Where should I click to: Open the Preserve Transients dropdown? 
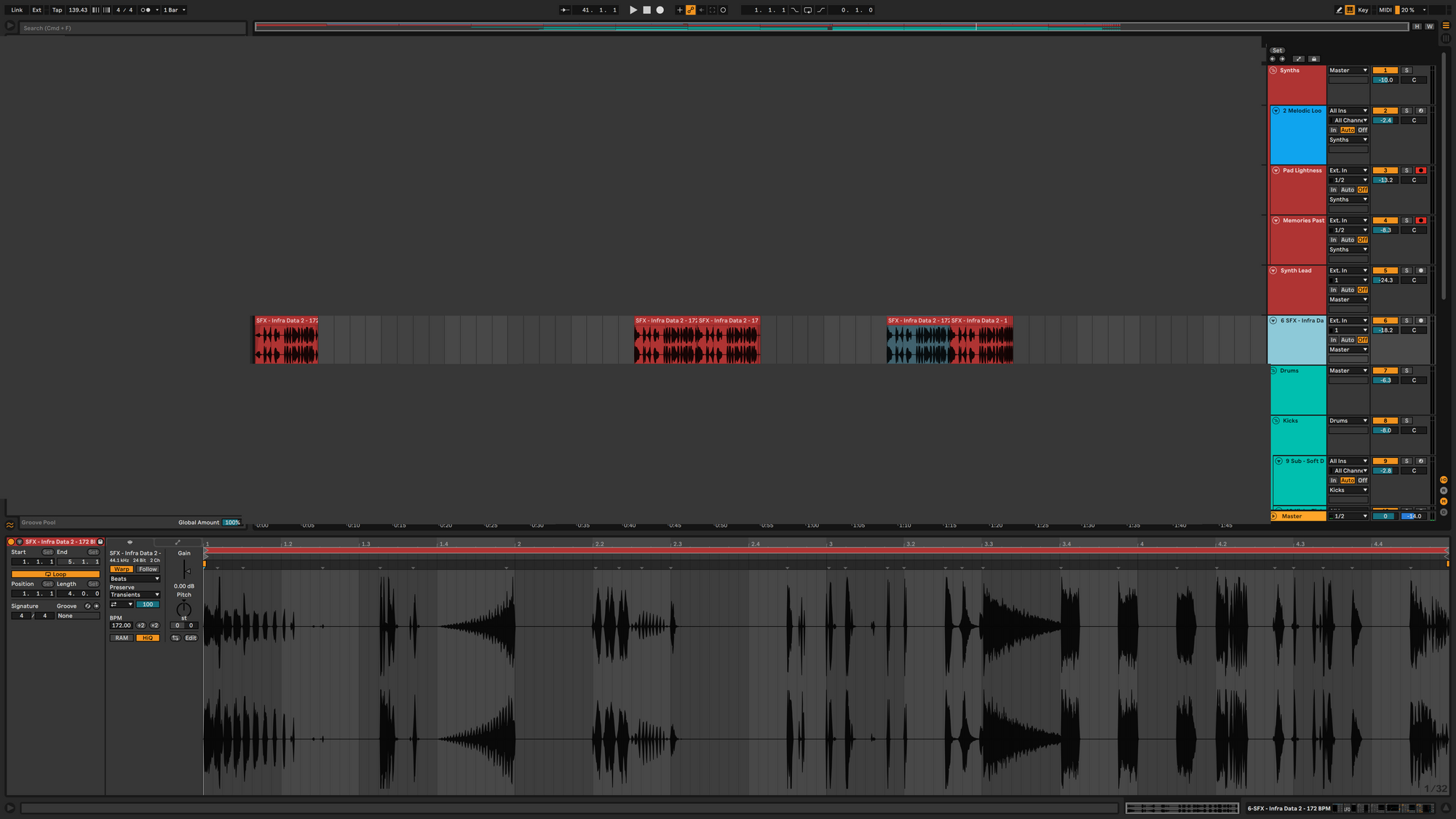click(x=135, y=595)
